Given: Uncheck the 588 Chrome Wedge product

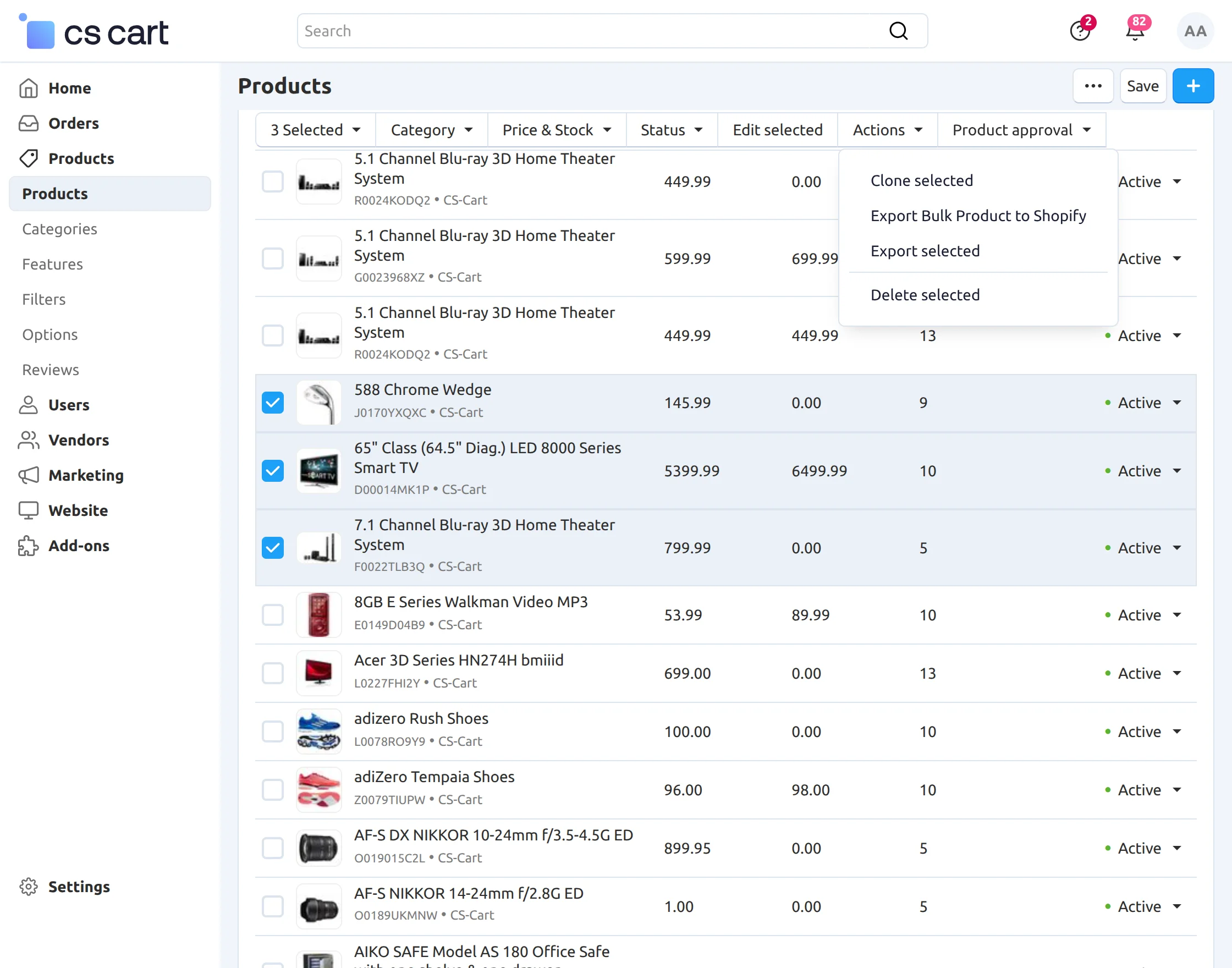Looking at the screenshot, I should (273, 403).
